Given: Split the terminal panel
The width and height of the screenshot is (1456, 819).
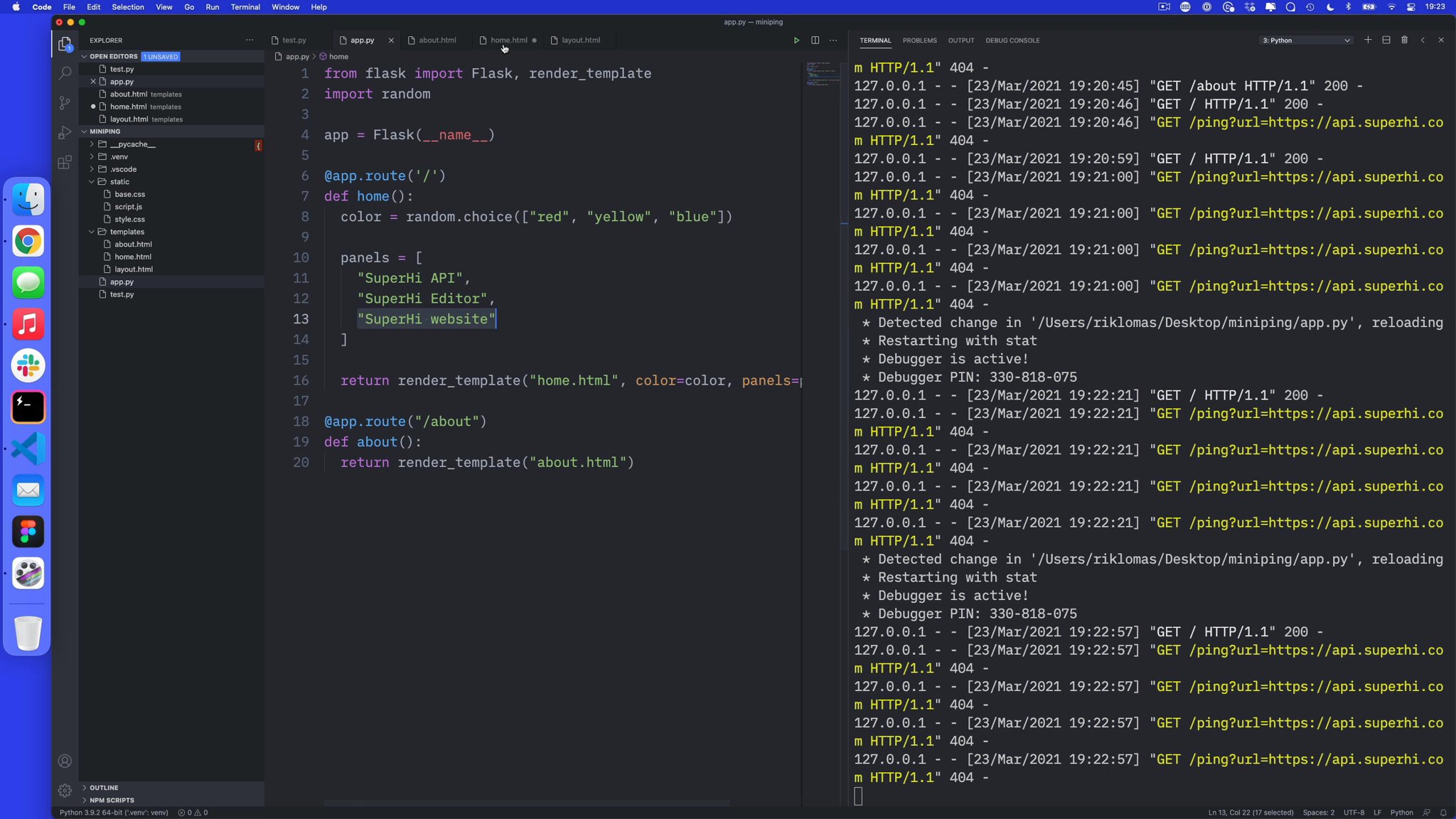Looking at the screenshot, I should 1386,41.
